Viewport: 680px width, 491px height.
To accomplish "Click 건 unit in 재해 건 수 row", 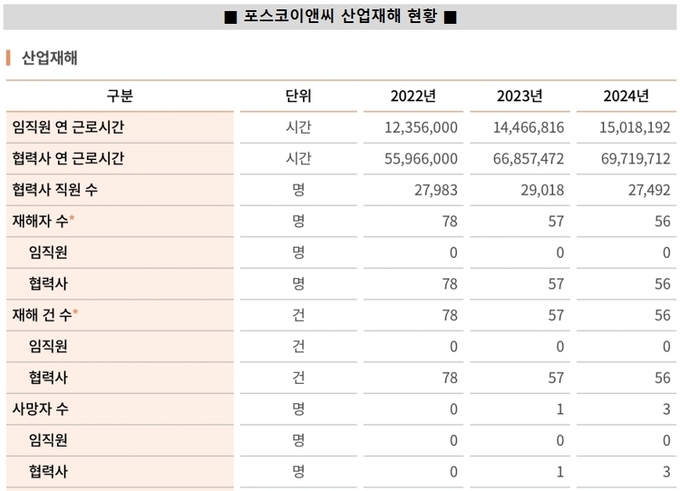I will (298, 314).
